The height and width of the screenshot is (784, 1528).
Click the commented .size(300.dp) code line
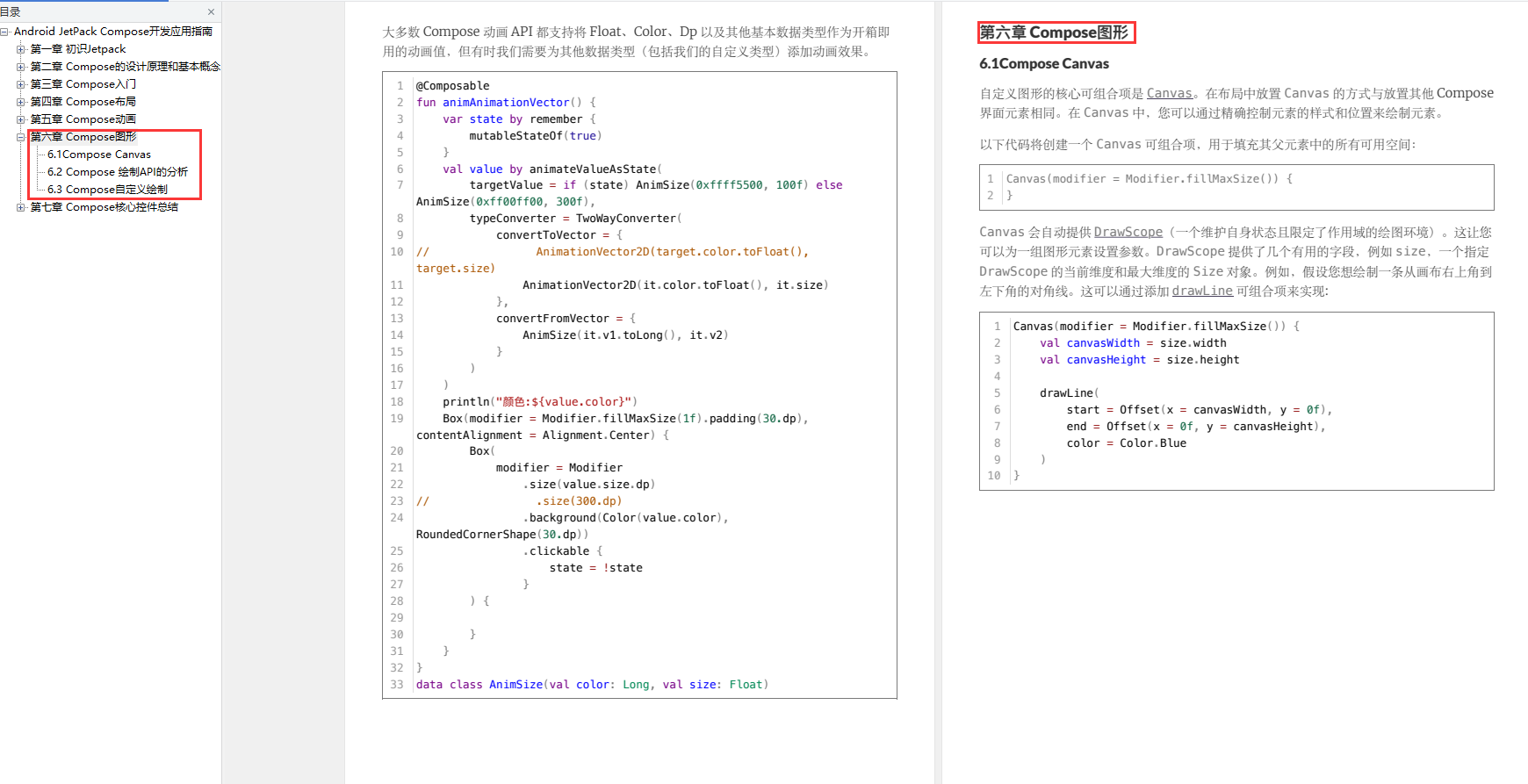(x=519, y=501)
